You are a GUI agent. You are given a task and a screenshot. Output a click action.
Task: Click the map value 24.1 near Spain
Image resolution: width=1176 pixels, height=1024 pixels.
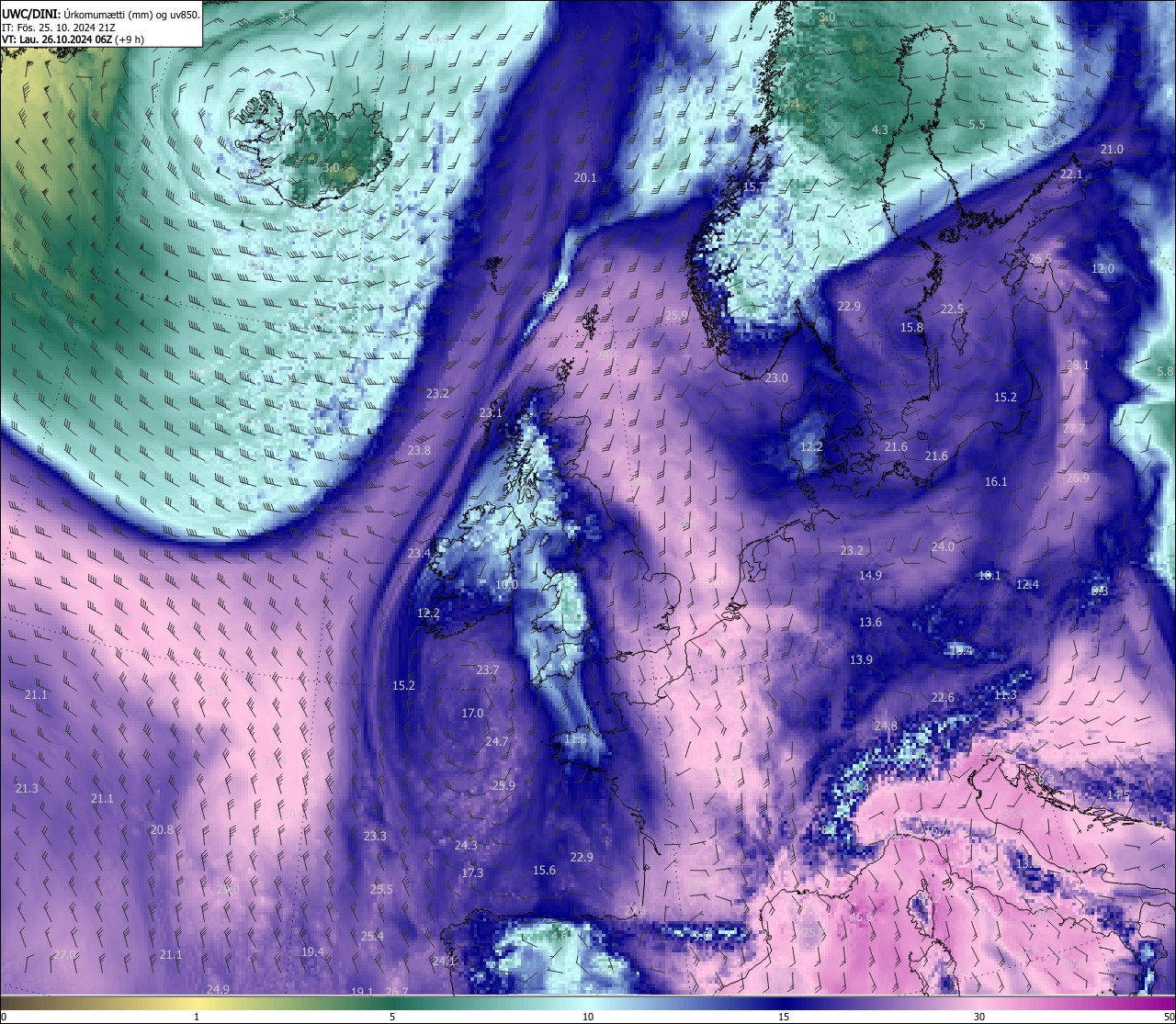(x=444, y=961)
